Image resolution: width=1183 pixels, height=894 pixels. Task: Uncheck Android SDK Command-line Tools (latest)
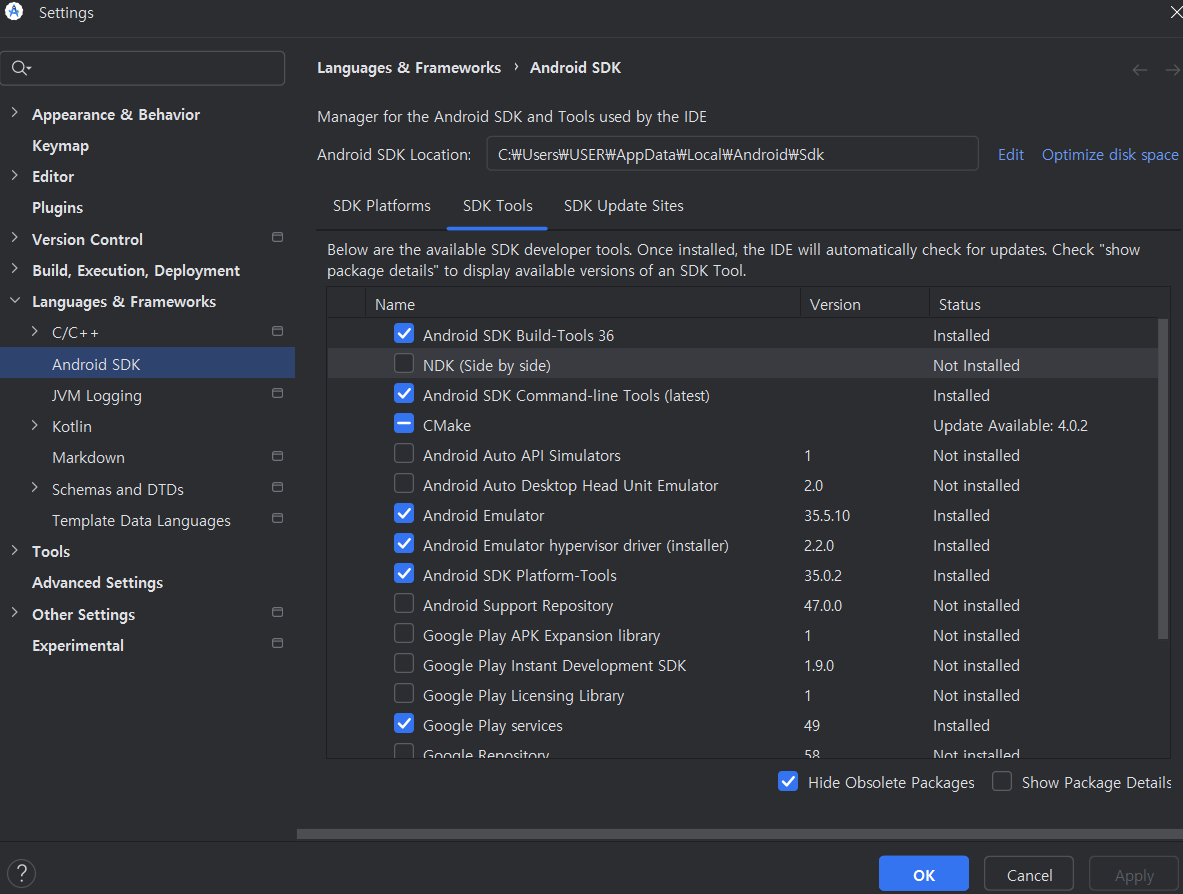click(404, 394)
